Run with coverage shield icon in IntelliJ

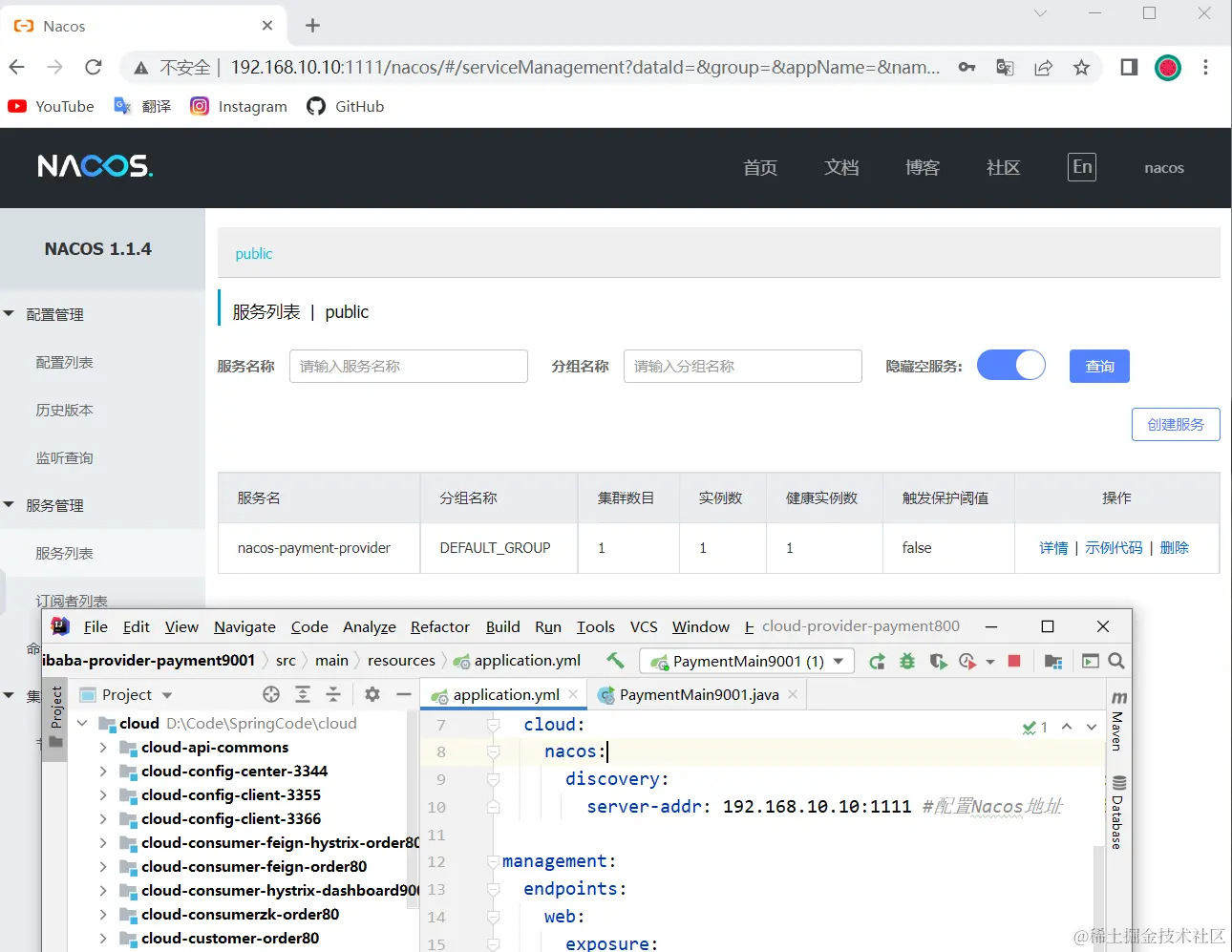pos(938,661)
